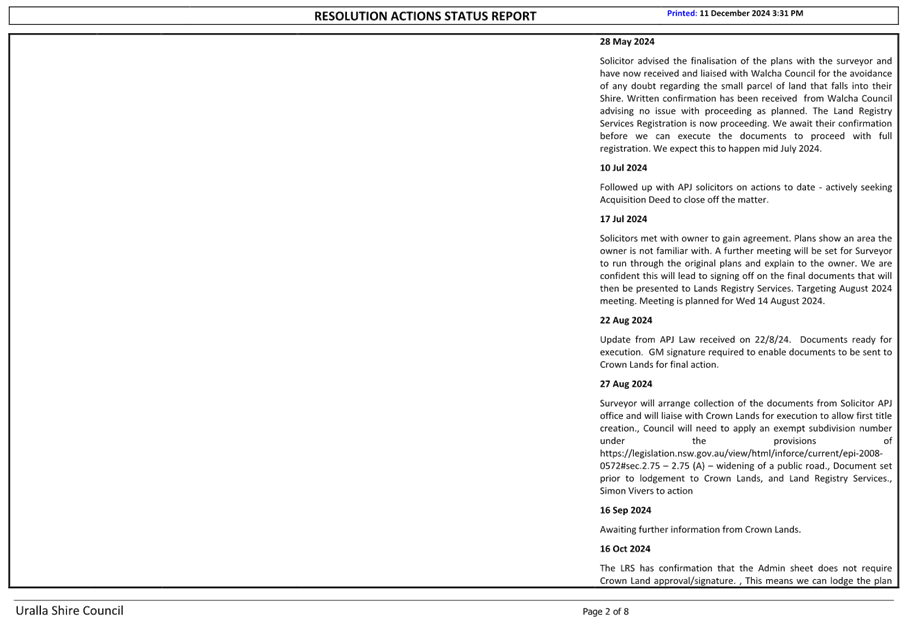Select the "10 Jul 2024" date heading
The height and width of the screenshot is (626, 907).
624,168
